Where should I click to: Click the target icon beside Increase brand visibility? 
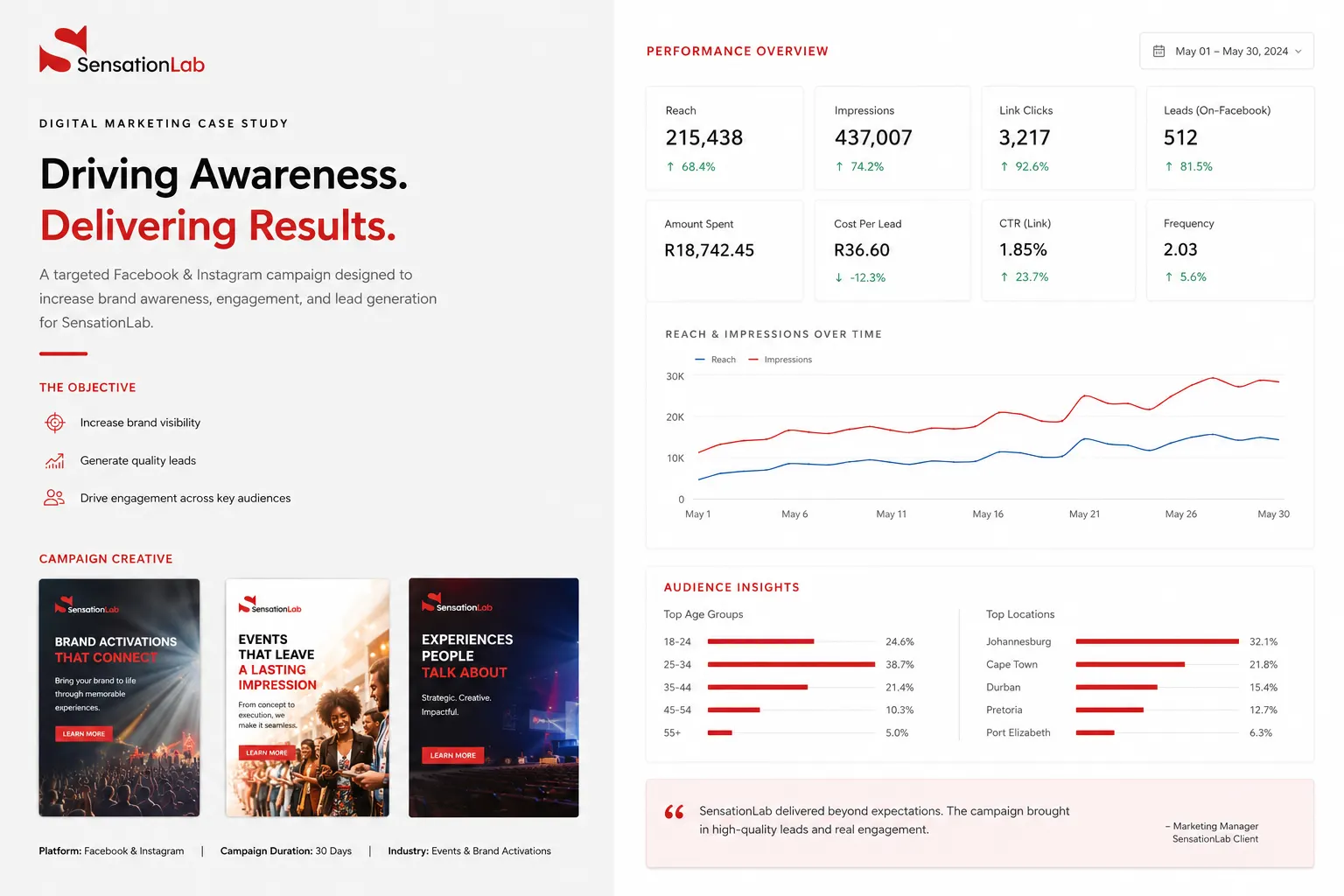click(54, 423)
